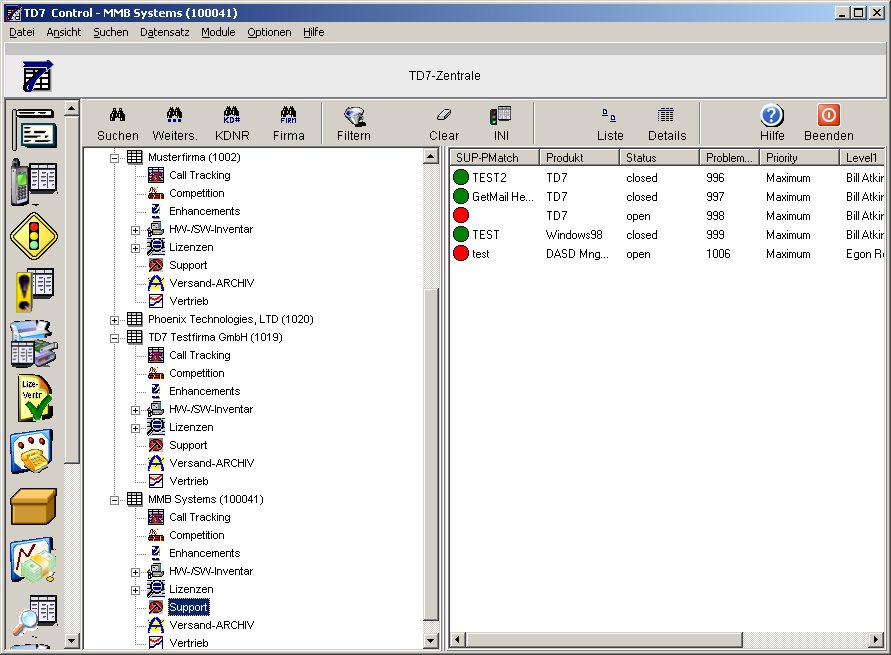Click the Suchen binoculars toolbar icon

[118, 116]
